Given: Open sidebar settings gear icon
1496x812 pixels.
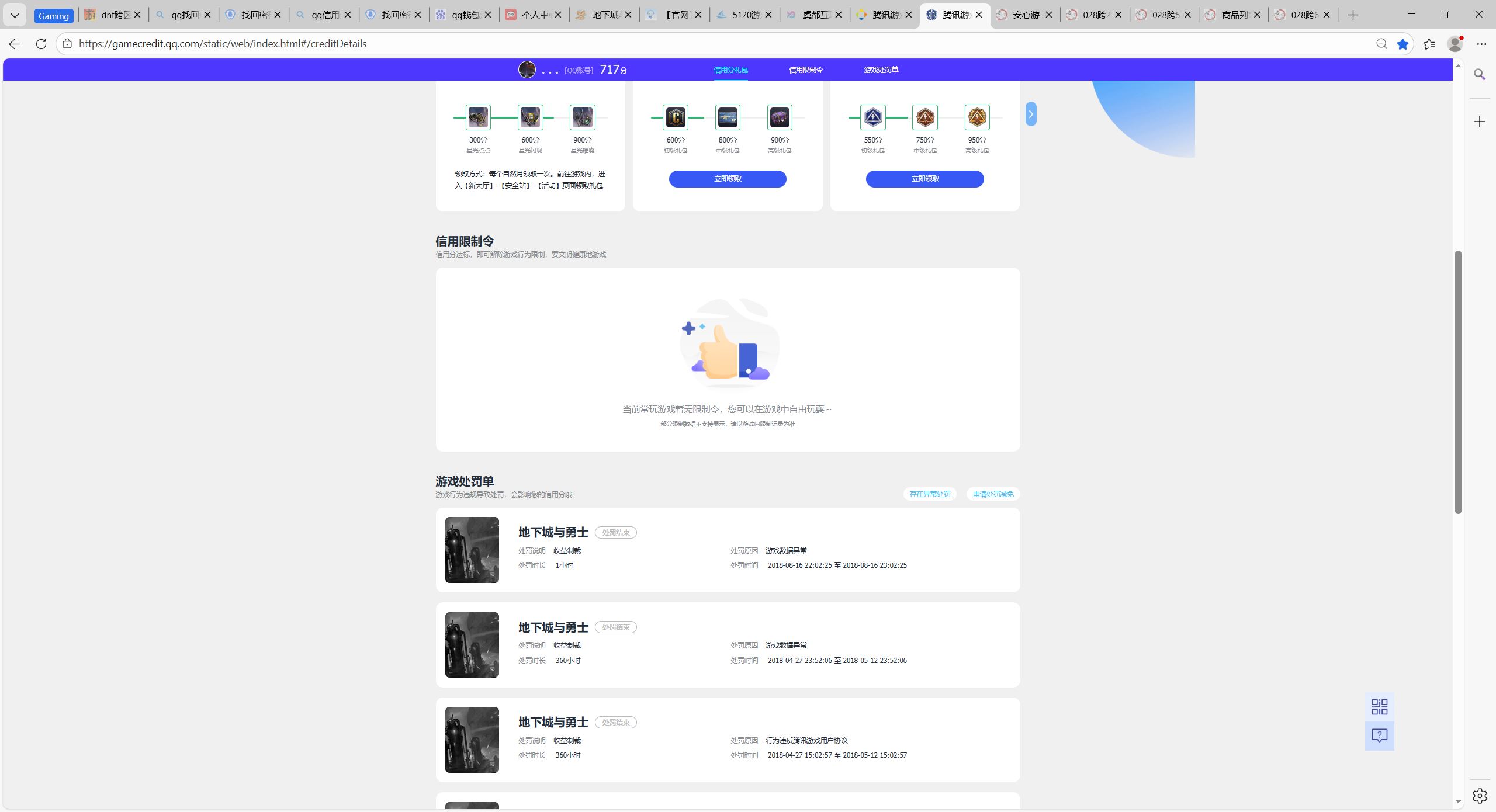Looking at the screenshot, I should pyautogui.click(x=1479, y=795).
